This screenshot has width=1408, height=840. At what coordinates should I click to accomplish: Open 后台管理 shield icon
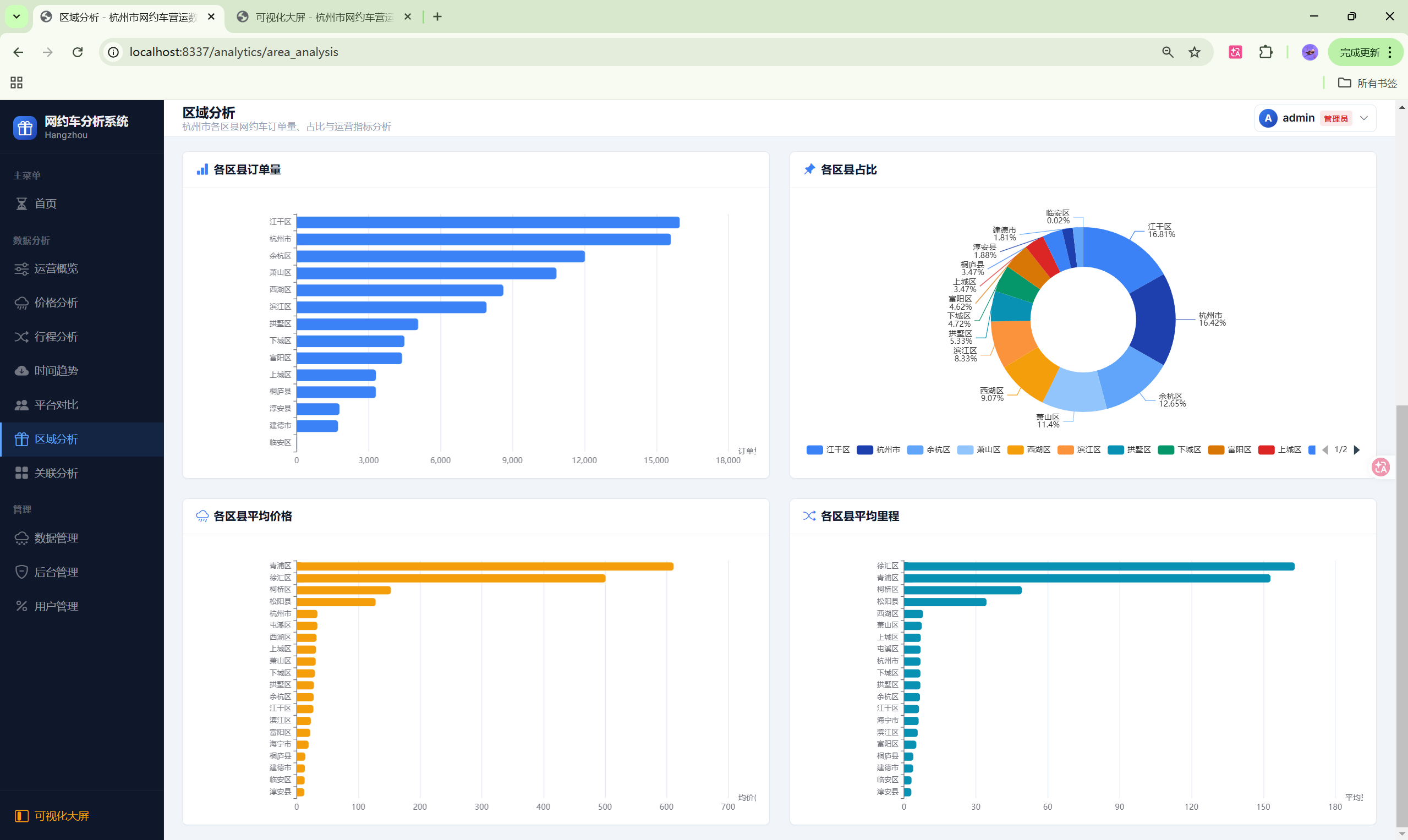21,572
